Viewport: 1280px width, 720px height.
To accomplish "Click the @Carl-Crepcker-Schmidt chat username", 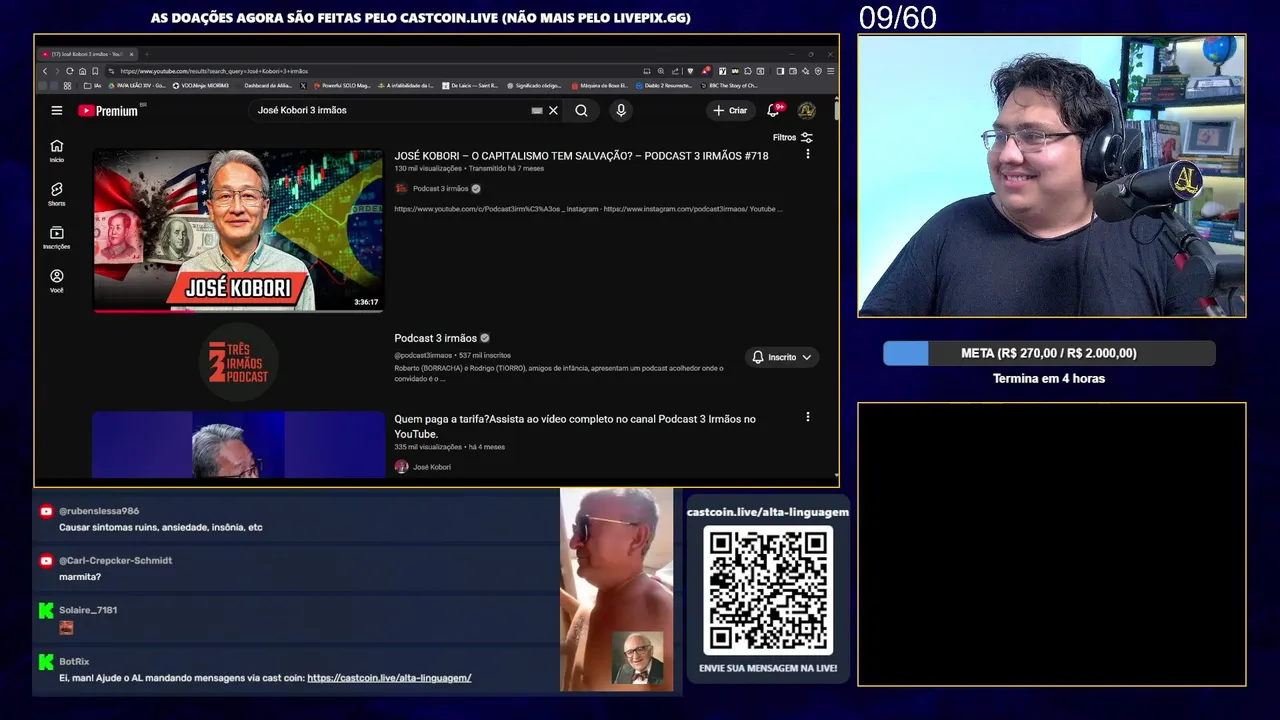I will click(x=116, y=560).
